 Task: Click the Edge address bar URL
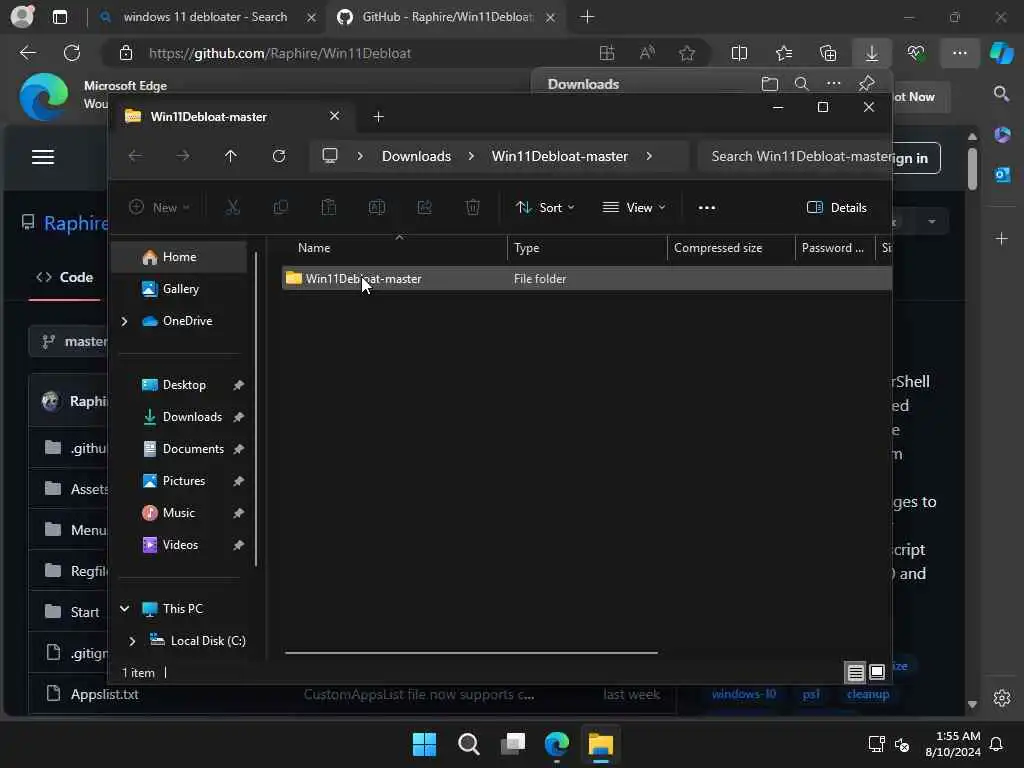click(x=280, y=54)
